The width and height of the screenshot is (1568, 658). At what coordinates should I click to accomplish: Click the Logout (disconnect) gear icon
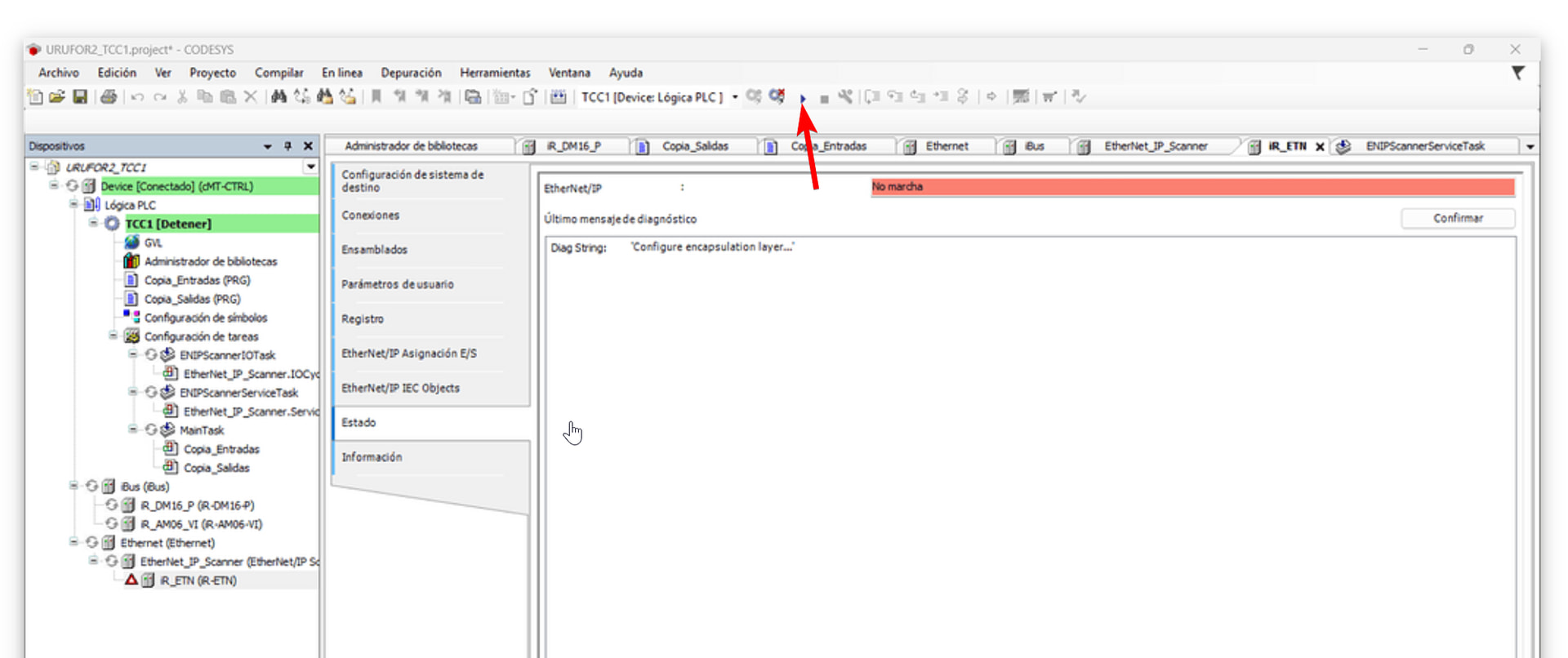(x=777, y=96)
